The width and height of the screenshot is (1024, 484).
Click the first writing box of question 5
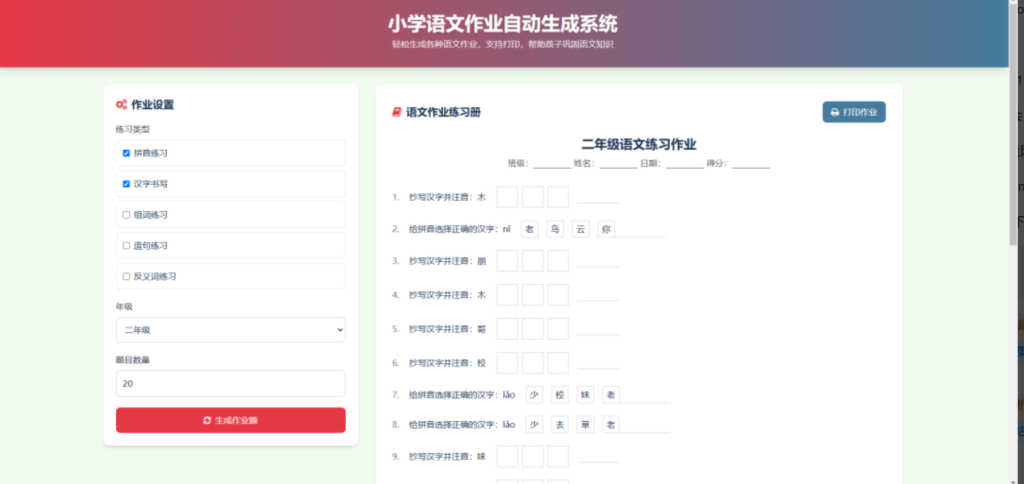pos(507,329)
